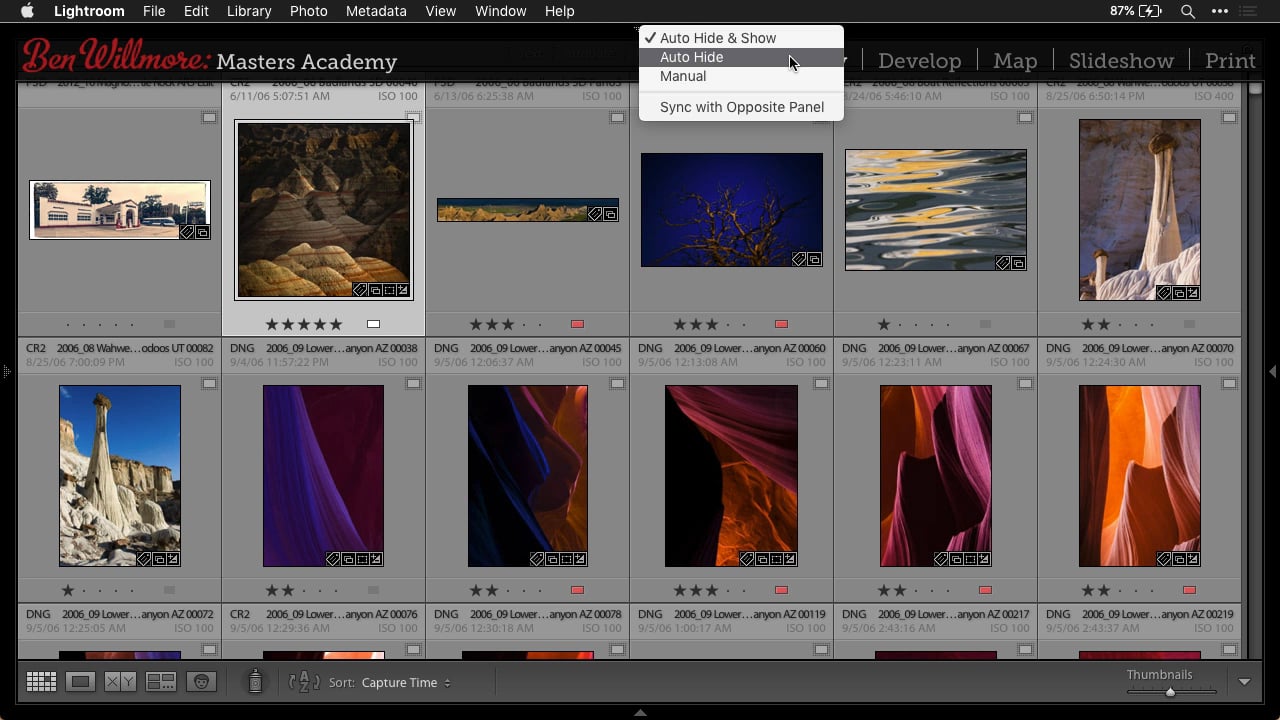Screen dimensions: 1280x720
Task: Expand the left panel via edge triangle
Action: [6, 371]
